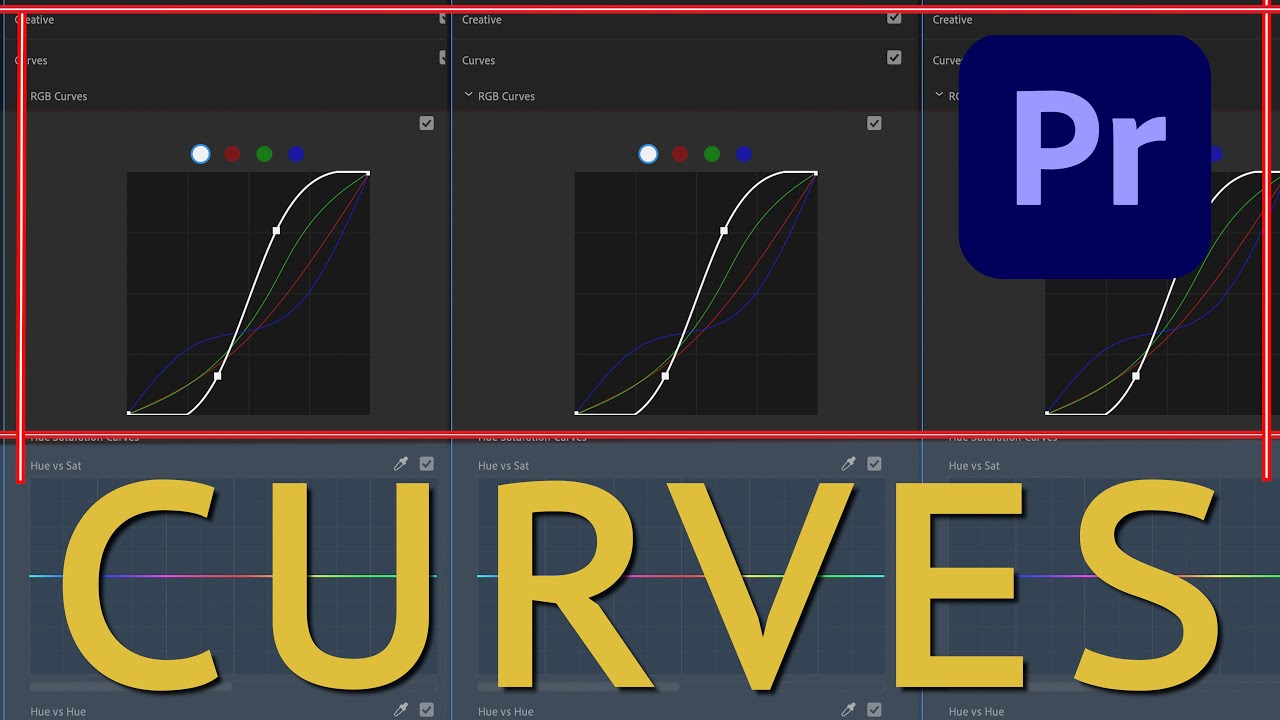Image resolution: width=1280 pixels, height=720 pixels.
Task: Select the blue channel circle in the left panel
Action: point(296,154)
